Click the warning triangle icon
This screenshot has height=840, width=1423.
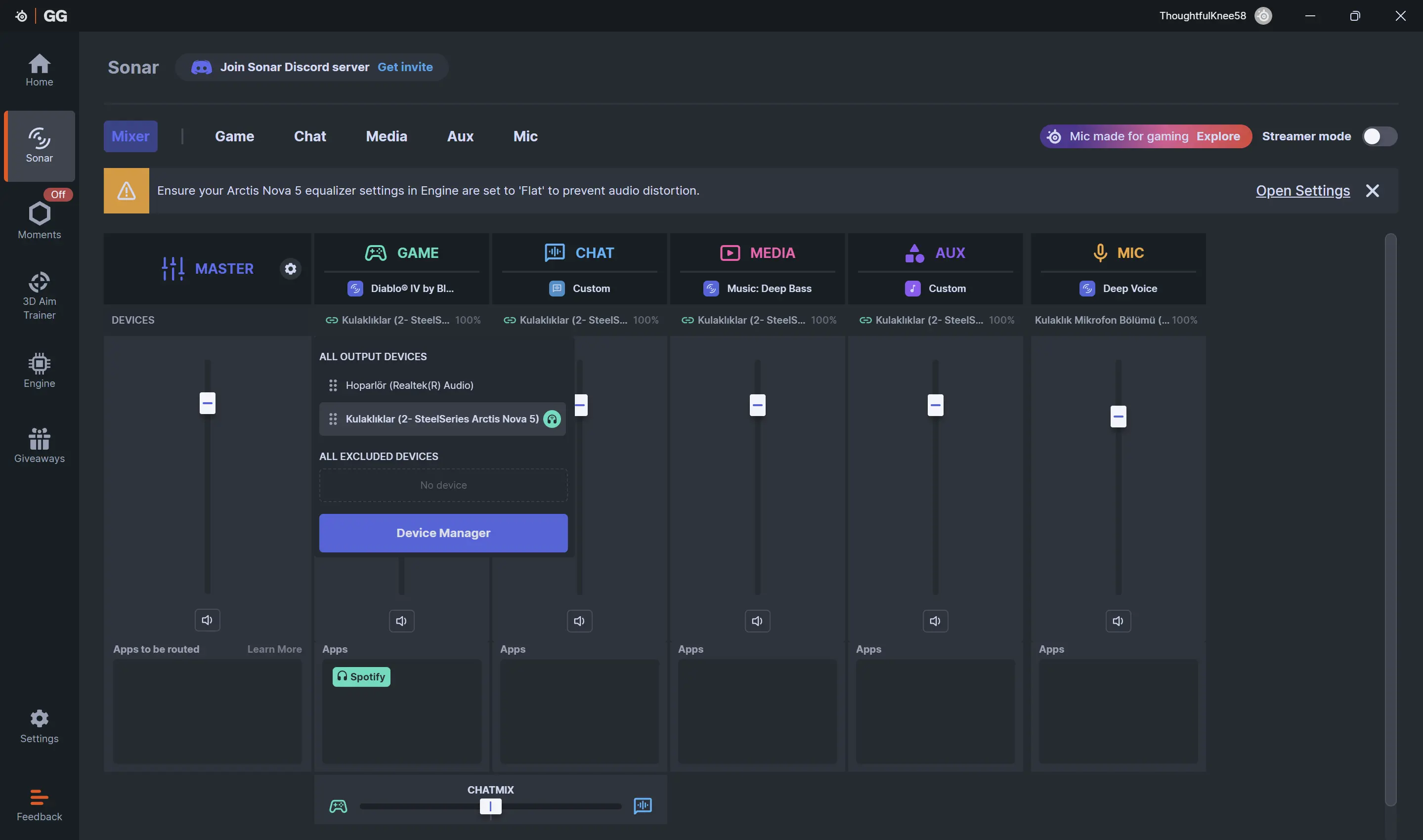[x=126, y=191]
